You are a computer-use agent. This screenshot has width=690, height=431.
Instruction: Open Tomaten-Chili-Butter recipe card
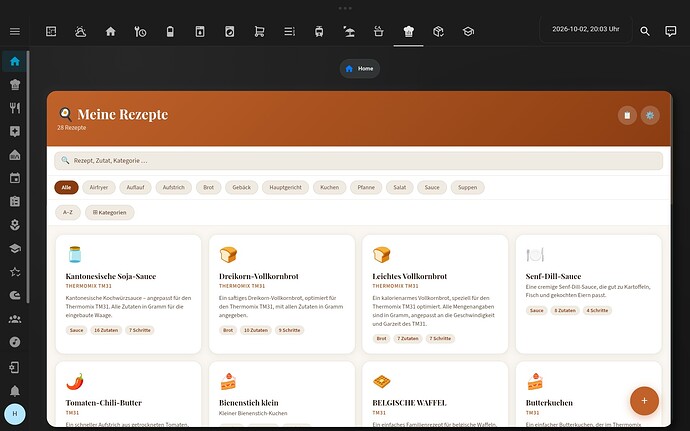[128, 394]
